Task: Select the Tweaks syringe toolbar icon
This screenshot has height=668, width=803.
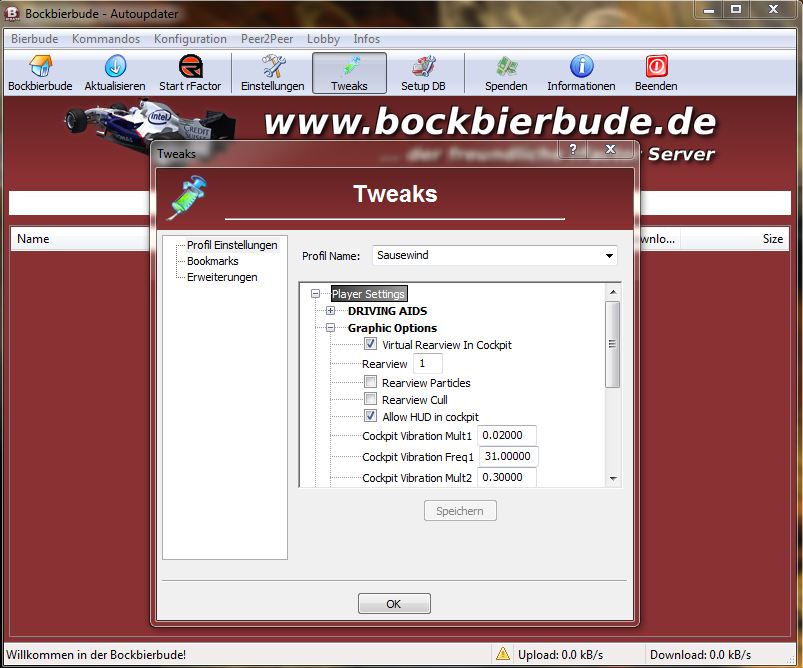Action: (349, 67)
